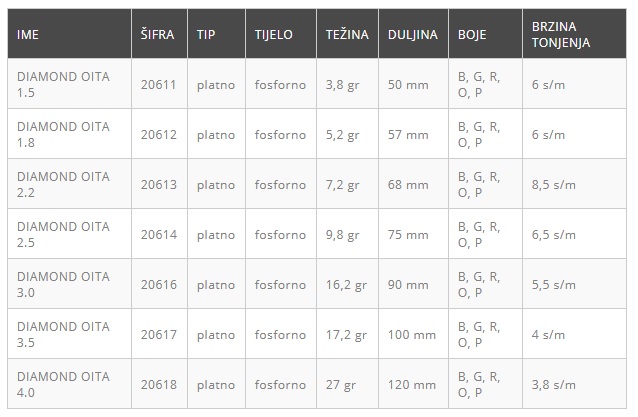The height and width of the screenshot is (417, 638).
Task: Click the ŠIFRA column header
Action: (x=157, y=34)
